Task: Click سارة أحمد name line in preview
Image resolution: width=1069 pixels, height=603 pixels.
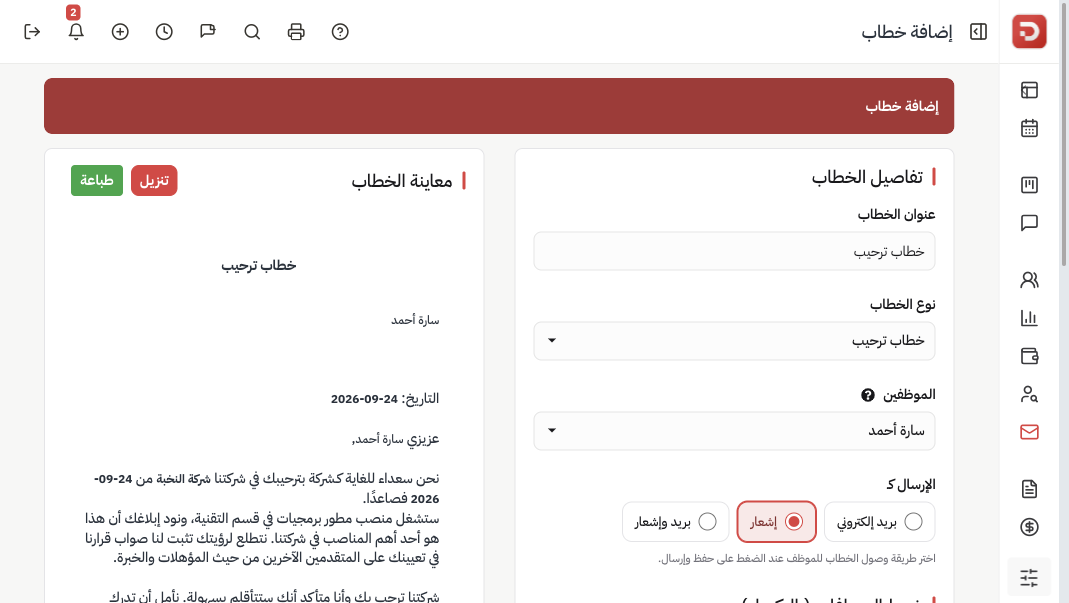Action: [x=415, y=320]
